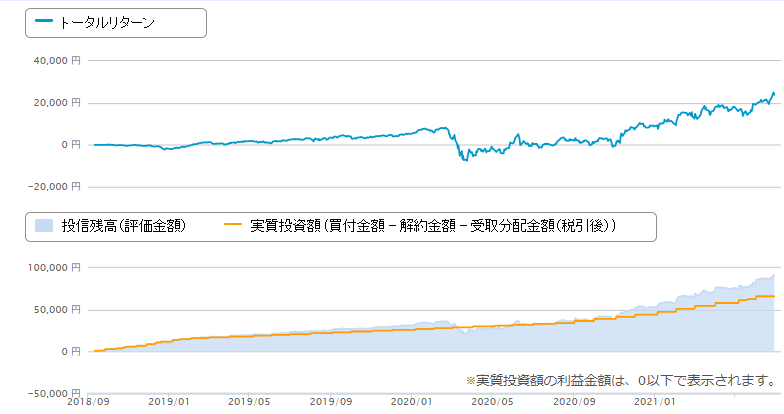Click the orange line icon for 実質投資額
784x414 pixels.
point(233,226)
